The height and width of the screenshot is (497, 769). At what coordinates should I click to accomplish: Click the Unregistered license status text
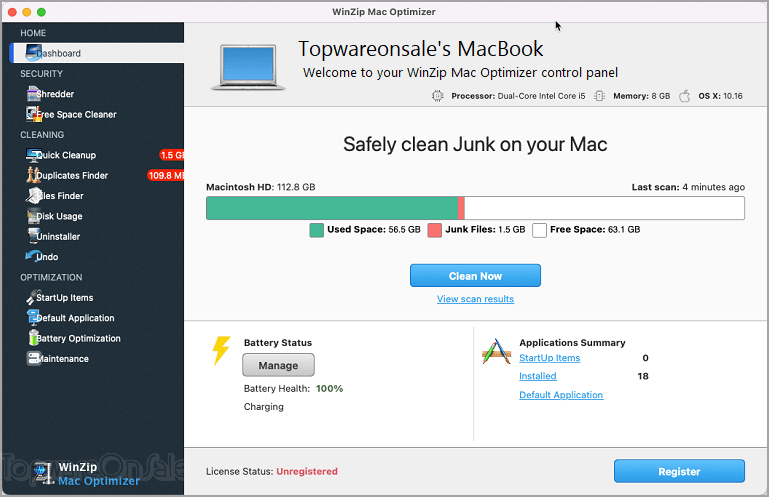tap(307, 471)
